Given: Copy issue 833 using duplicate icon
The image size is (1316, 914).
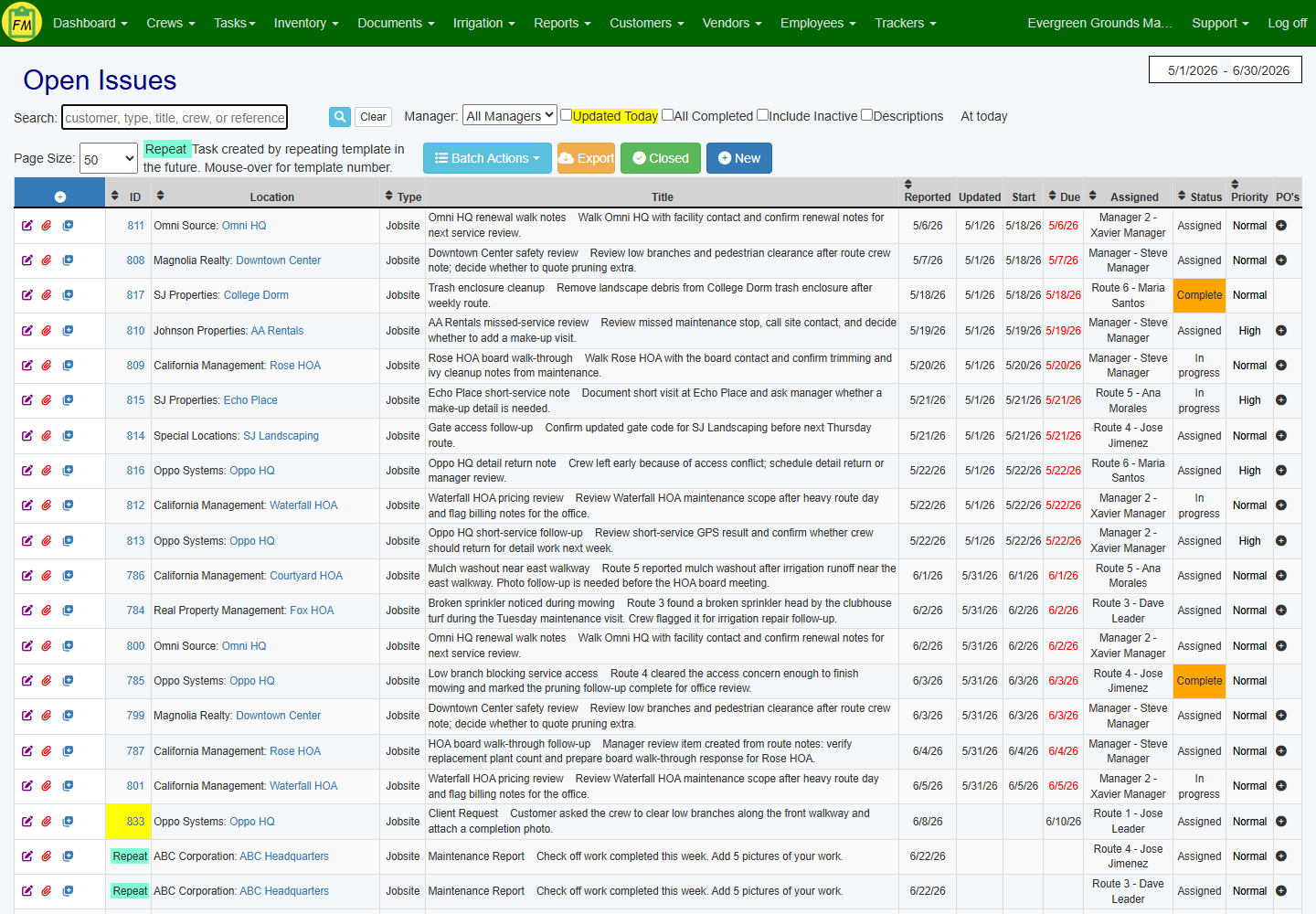Looking at the screenshot, I should pyautogui.click(x=68, y=822).
